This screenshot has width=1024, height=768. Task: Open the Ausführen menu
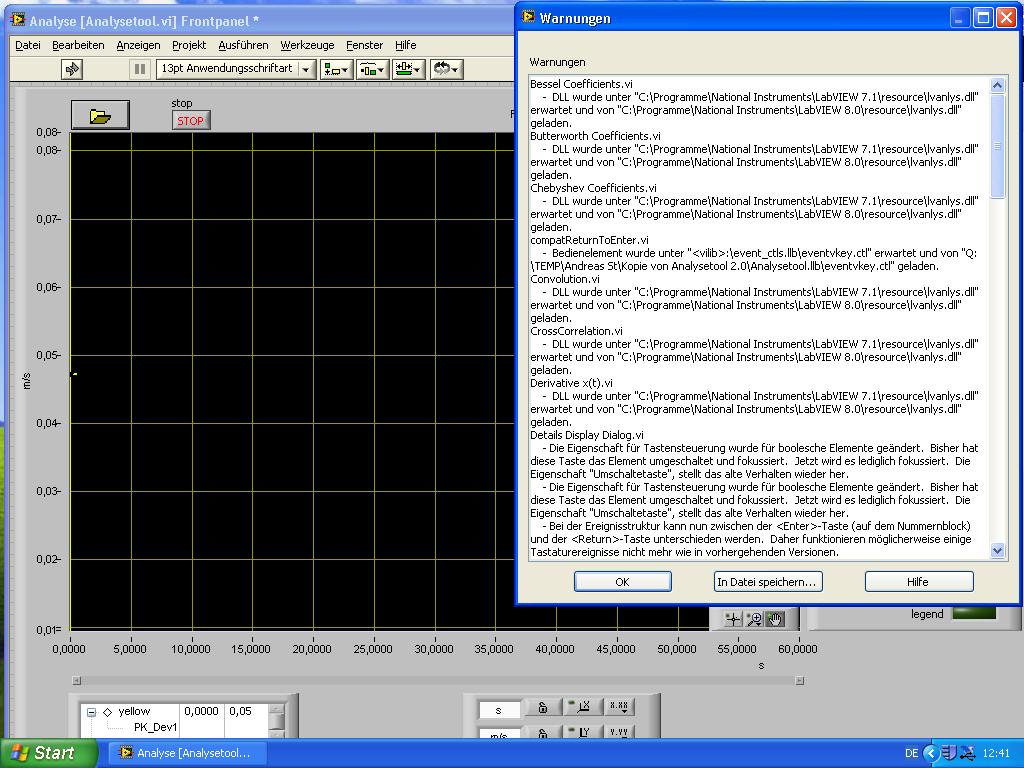[x=243, y=45]
